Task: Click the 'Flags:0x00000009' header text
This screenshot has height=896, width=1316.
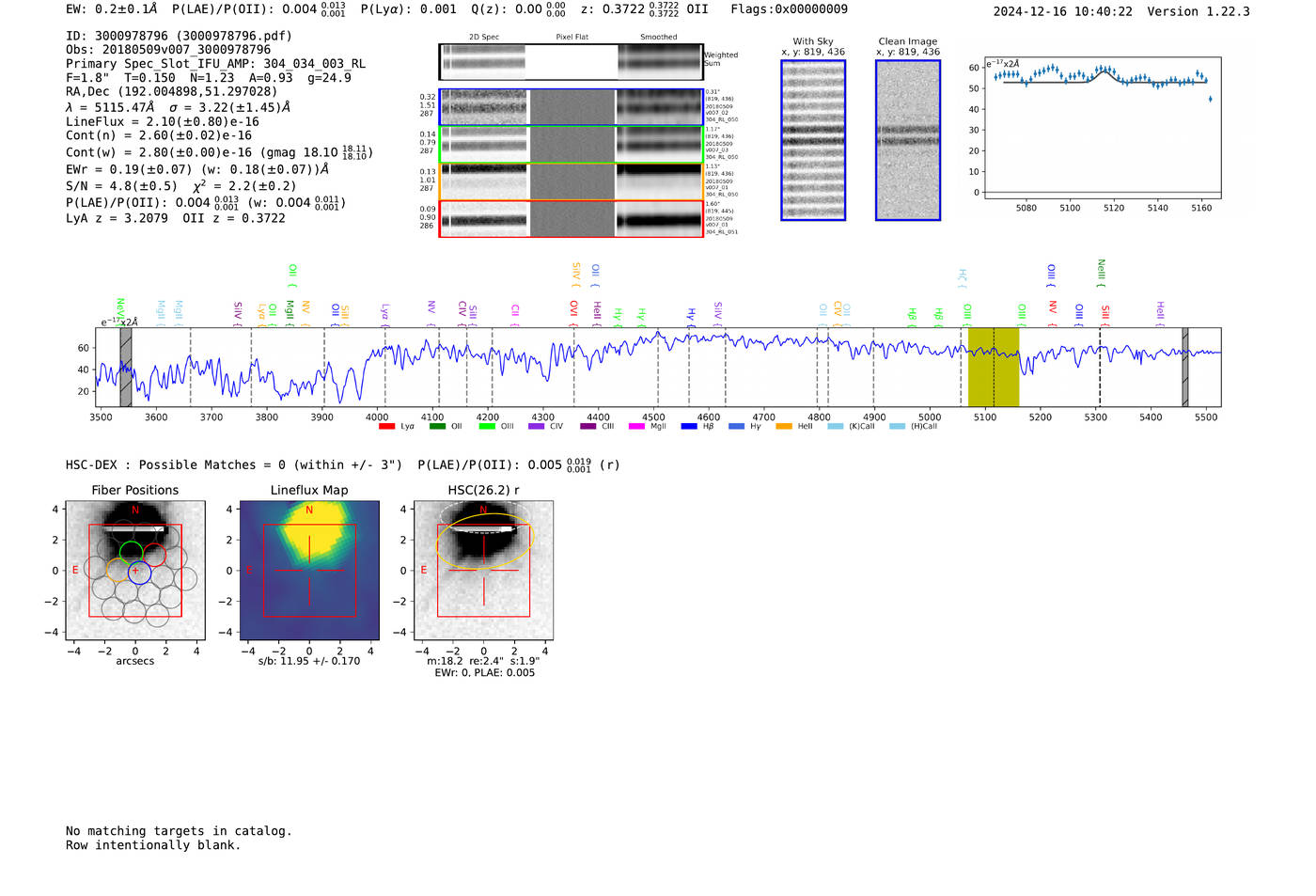Action: [x=790, y=9]
